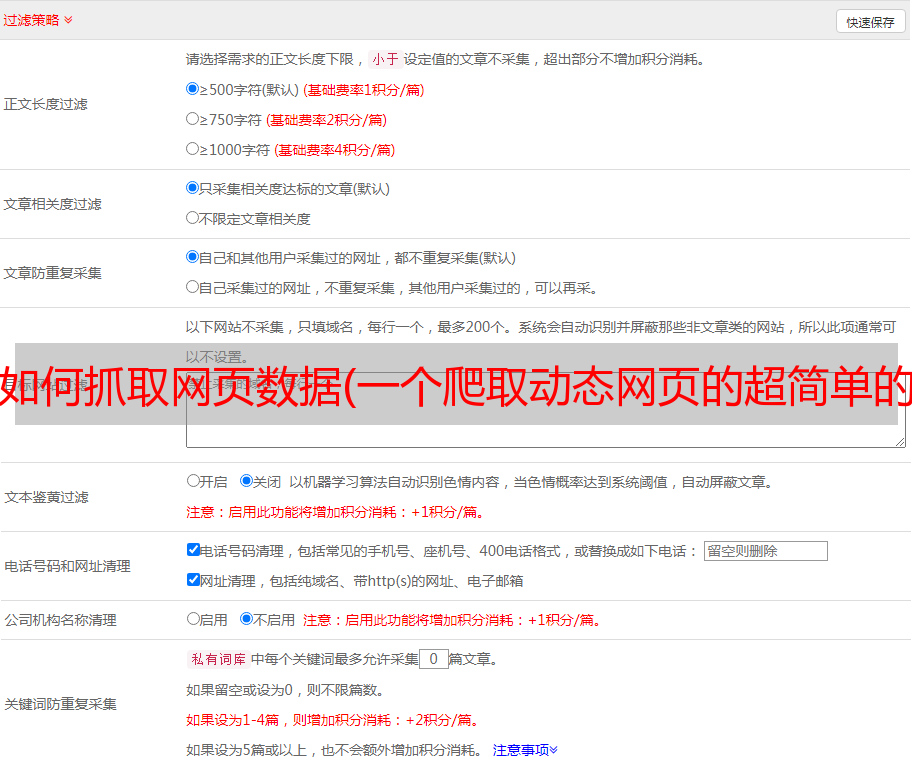Toggle the 网址清理 checkbox
The image size is (912, 768).
193,580
